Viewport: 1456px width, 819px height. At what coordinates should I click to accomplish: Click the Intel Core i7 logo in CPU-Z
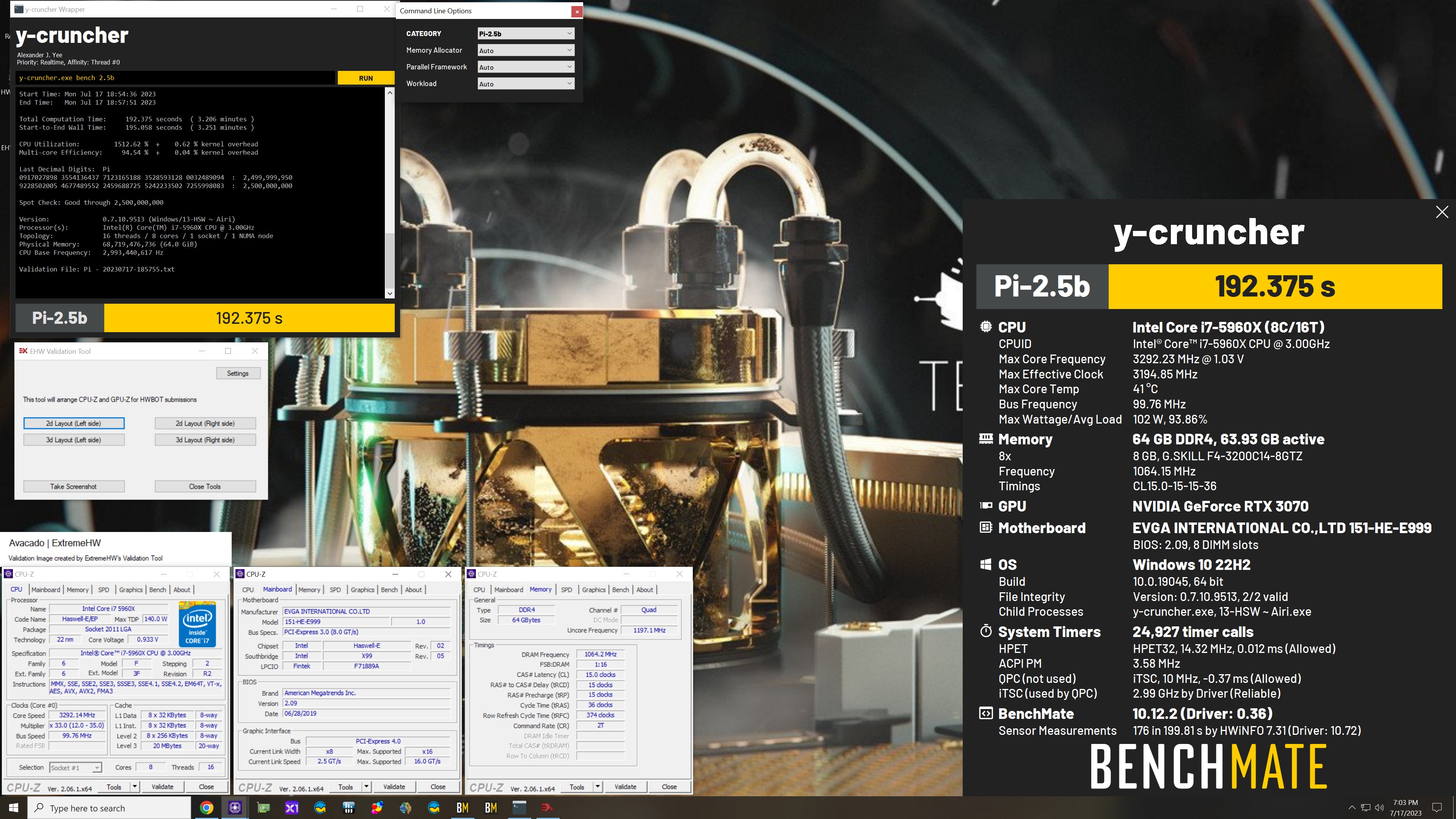tap(197, 624)
